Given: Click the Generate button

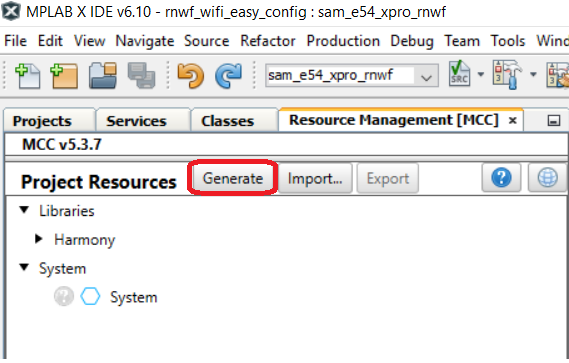Looking at the screenshot, I should click(233, 178).
